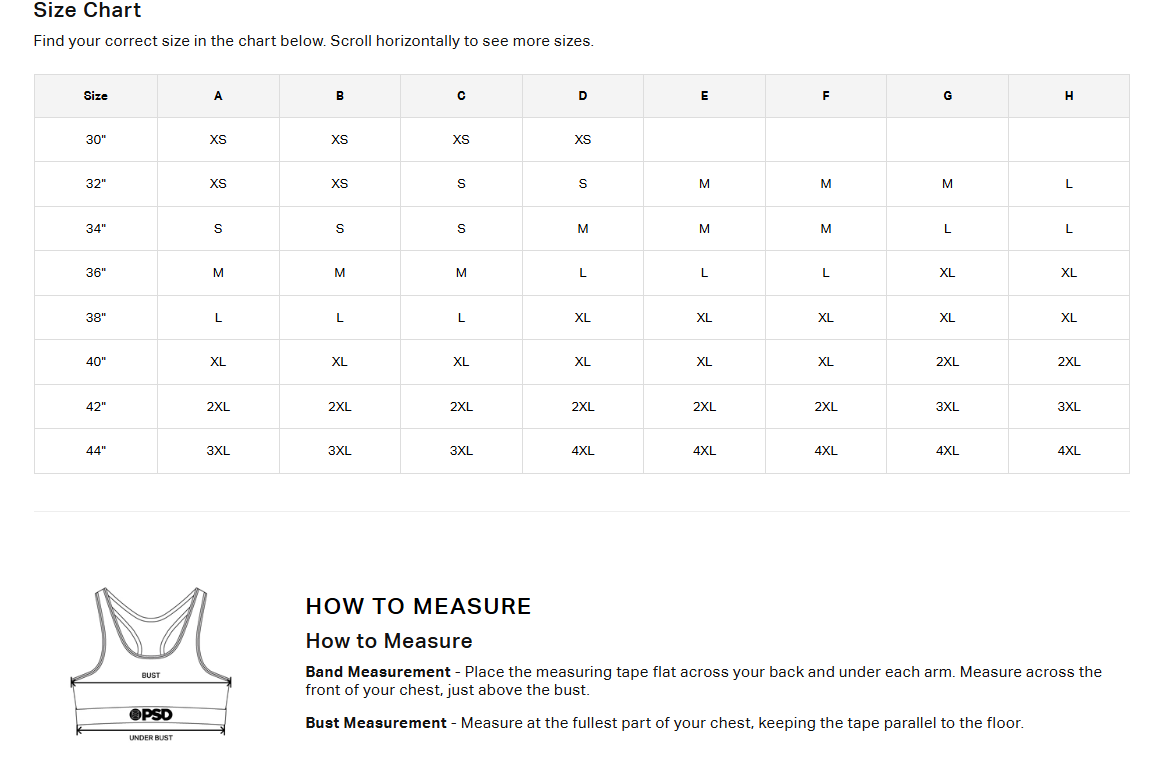This screenshot has width=1172, height=777.
Task: Click the 44" band size row label
Action: (96, 451)
